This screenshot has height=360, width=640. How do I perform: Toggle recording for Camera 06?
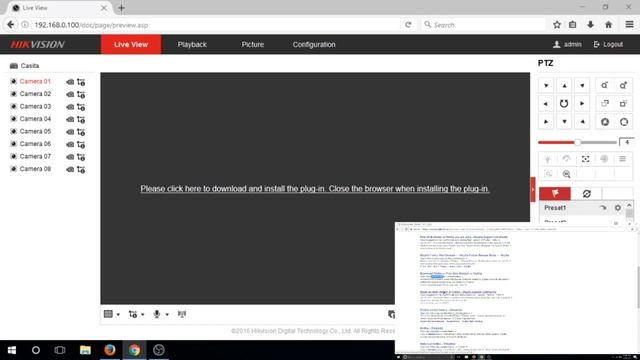coord(70,144)
